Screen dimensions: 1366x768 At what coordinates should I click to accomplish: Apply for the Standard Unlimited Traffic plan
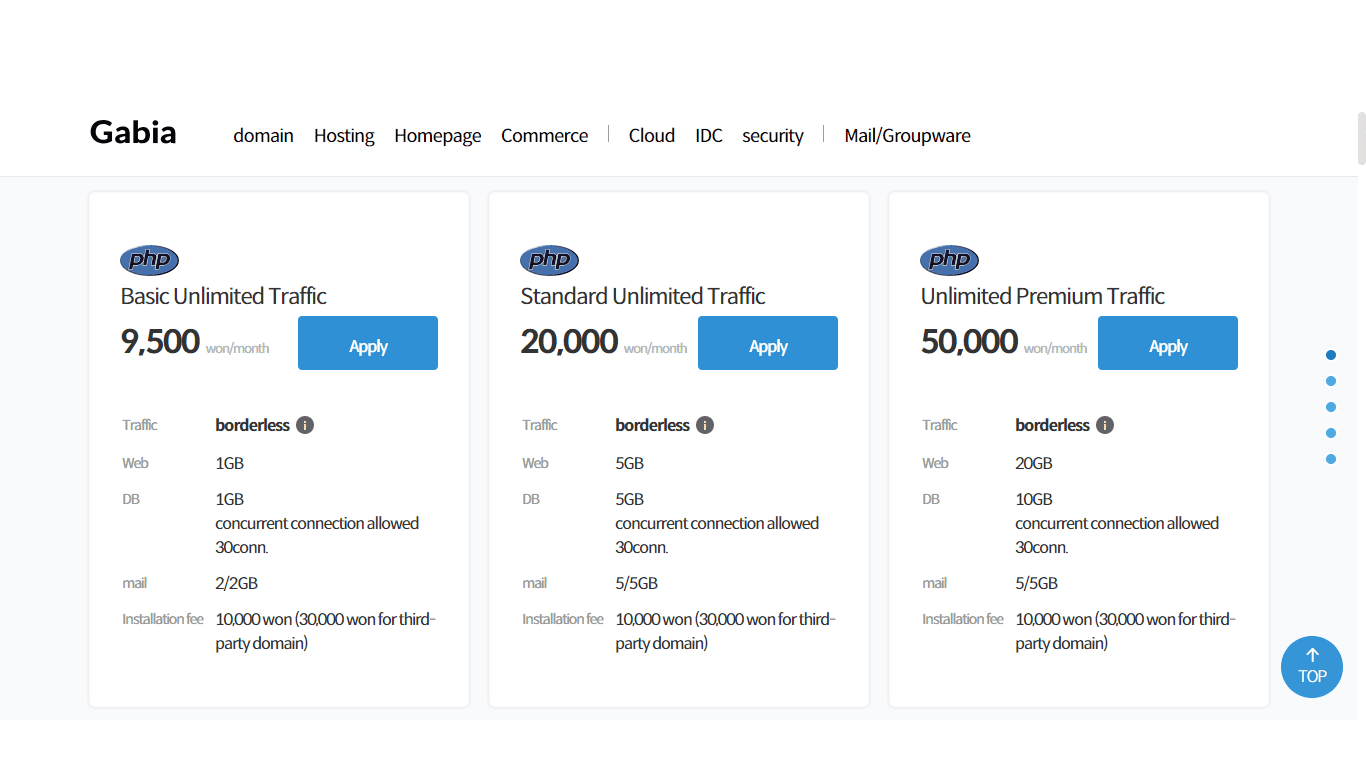(x=768, y=343)
